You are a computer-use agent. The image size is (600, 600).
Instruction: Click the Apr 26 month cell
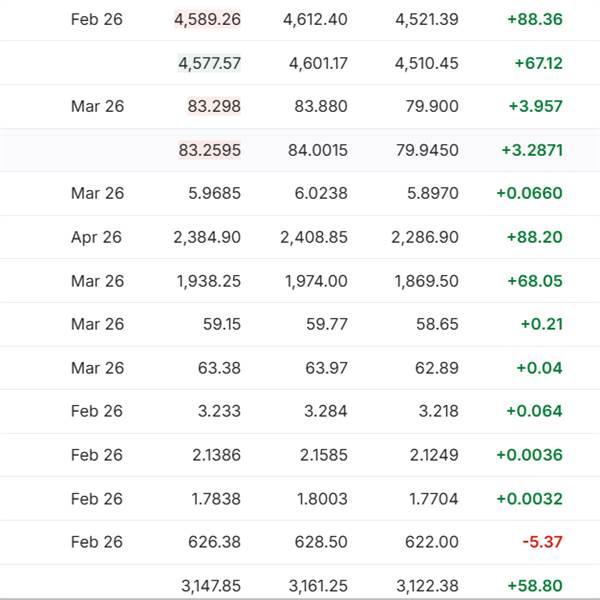pyautogui.click(x=97, y=237)
